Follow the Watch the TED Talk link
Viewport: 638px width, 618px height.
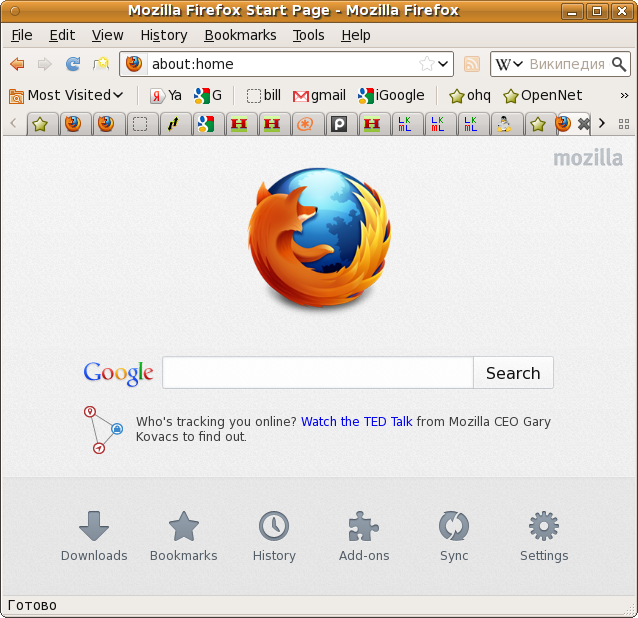click(356, 421)
